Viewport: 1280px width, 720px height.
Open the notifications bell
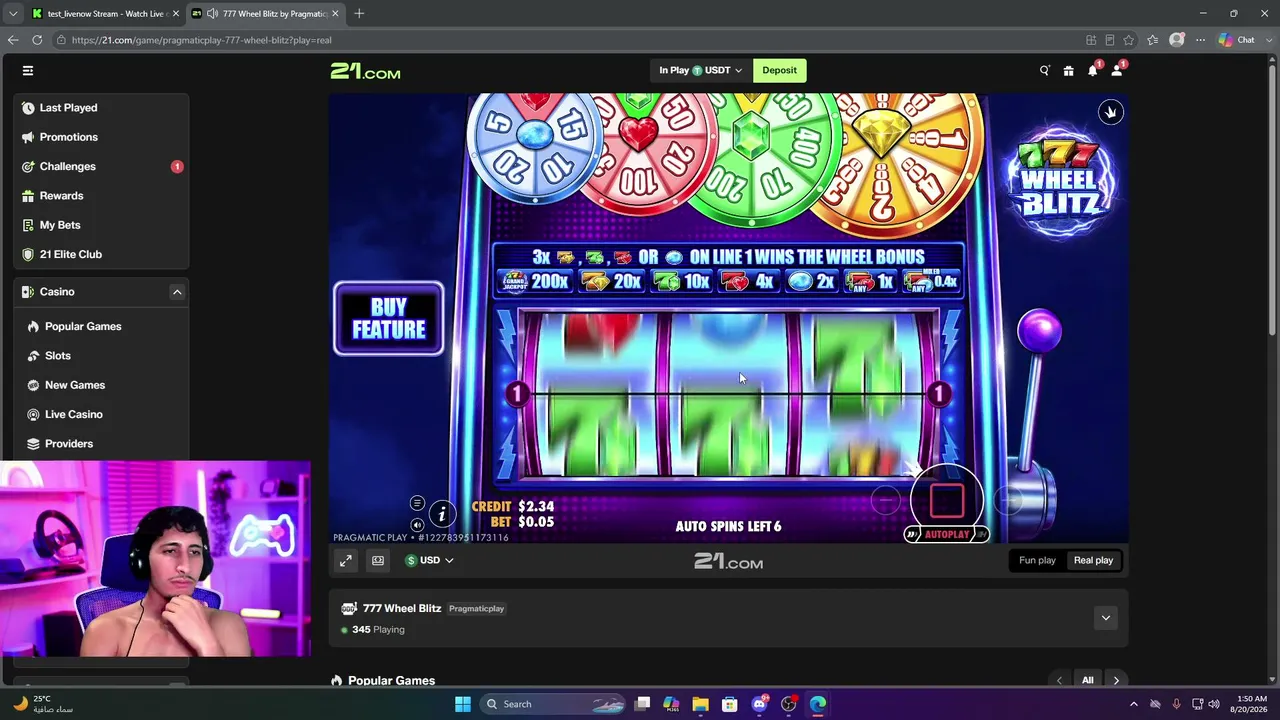[1093, 70]
